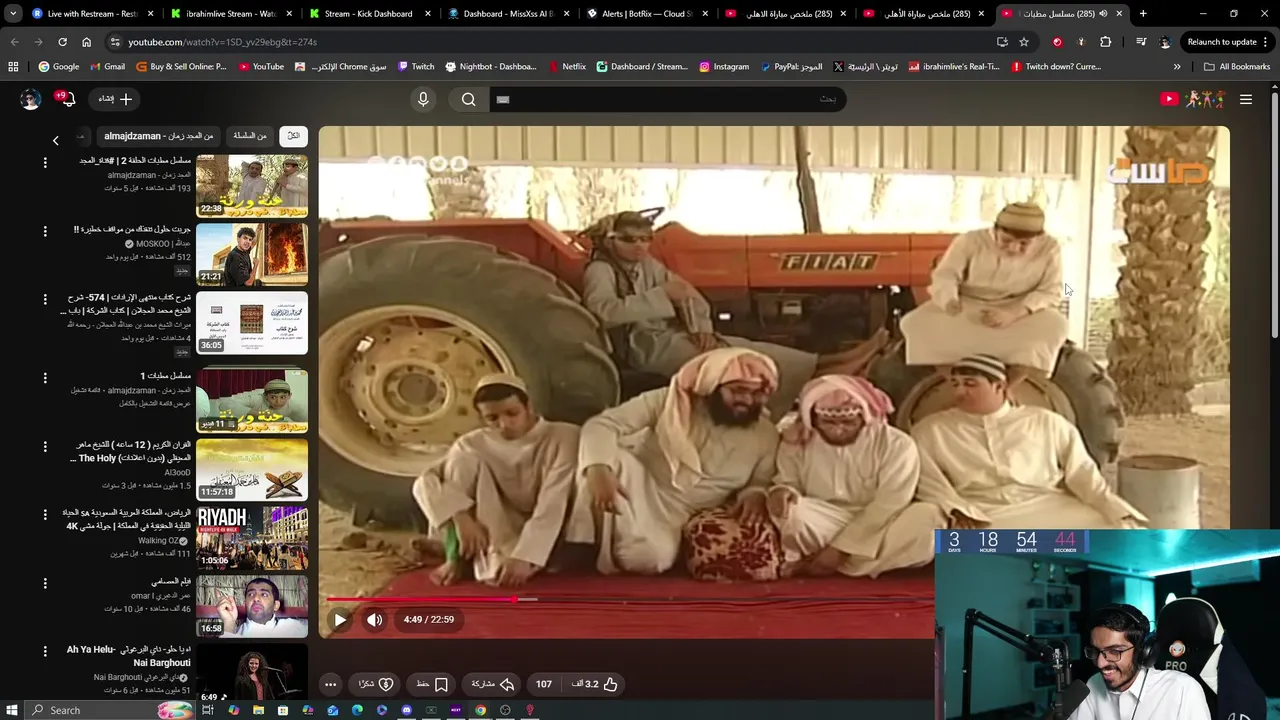Open the YouTube hamburger guide menu
Screen dimensions: 1280x720
pyautogui.click(x=1246, y=99)
